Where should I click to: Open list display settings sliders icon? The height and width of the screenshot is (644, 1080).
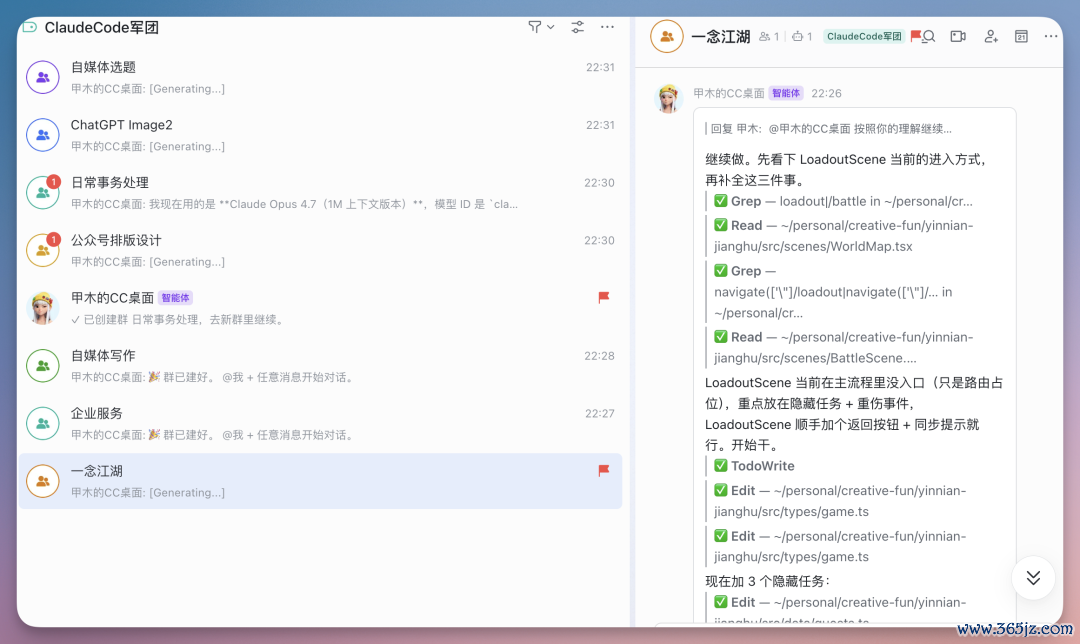click(577, 27)
